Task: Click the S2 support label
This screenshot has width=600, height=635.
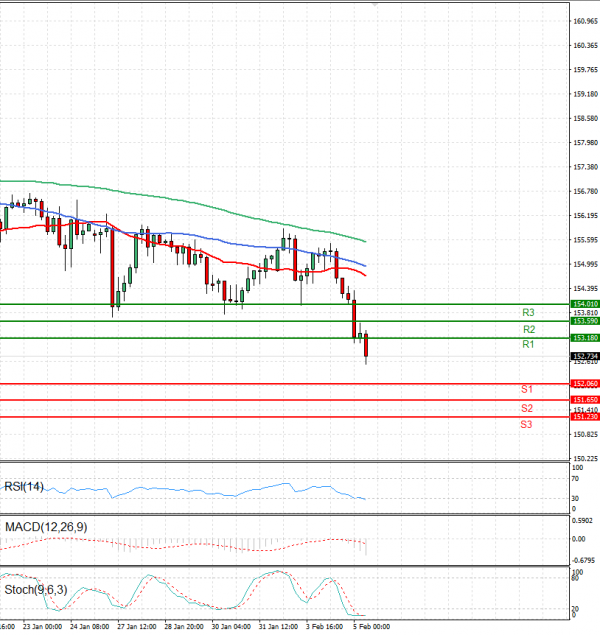Action: click(x=527, y=408)
